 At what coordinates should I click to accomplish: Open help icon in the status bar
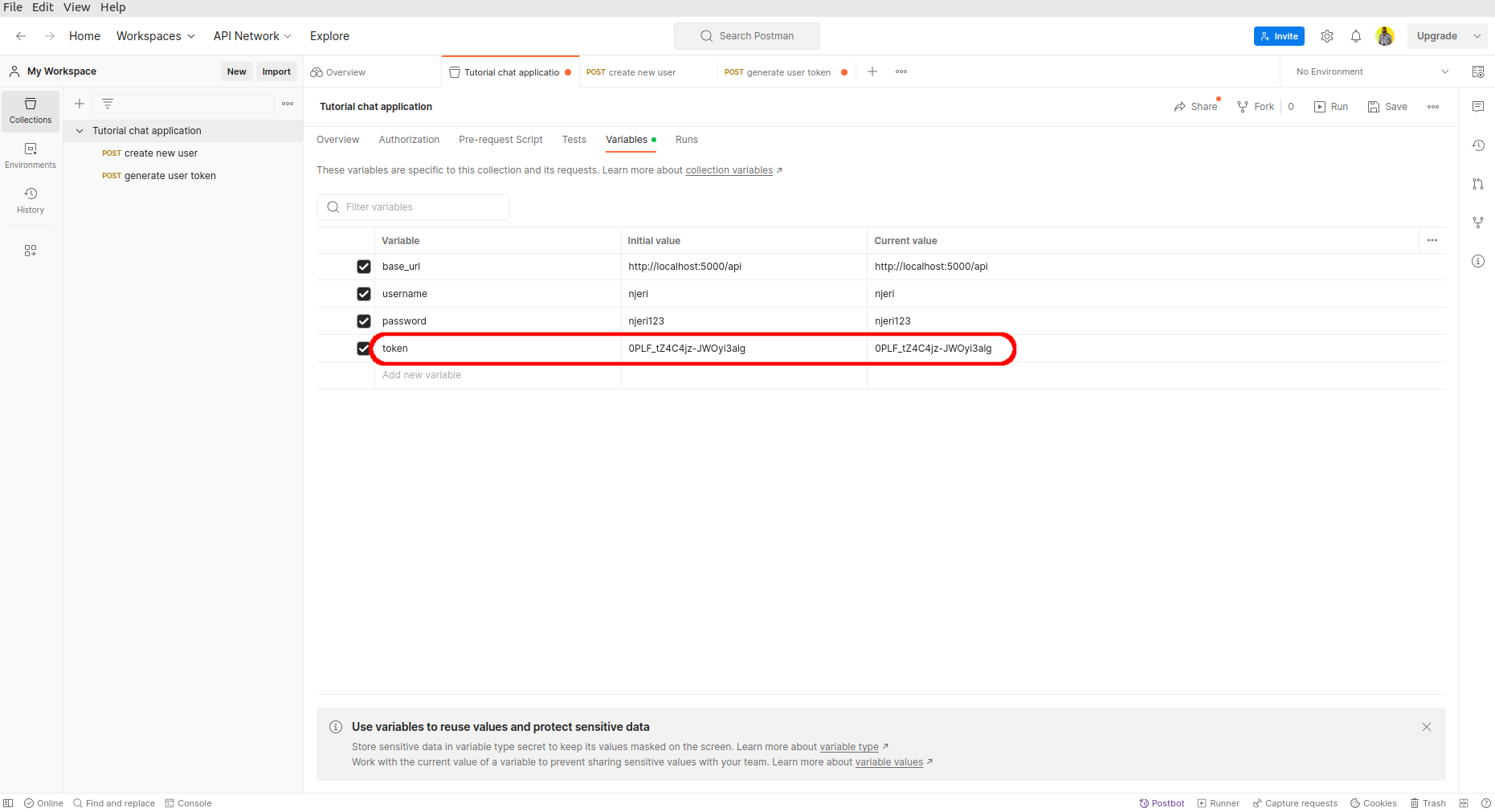[1485, 803]
